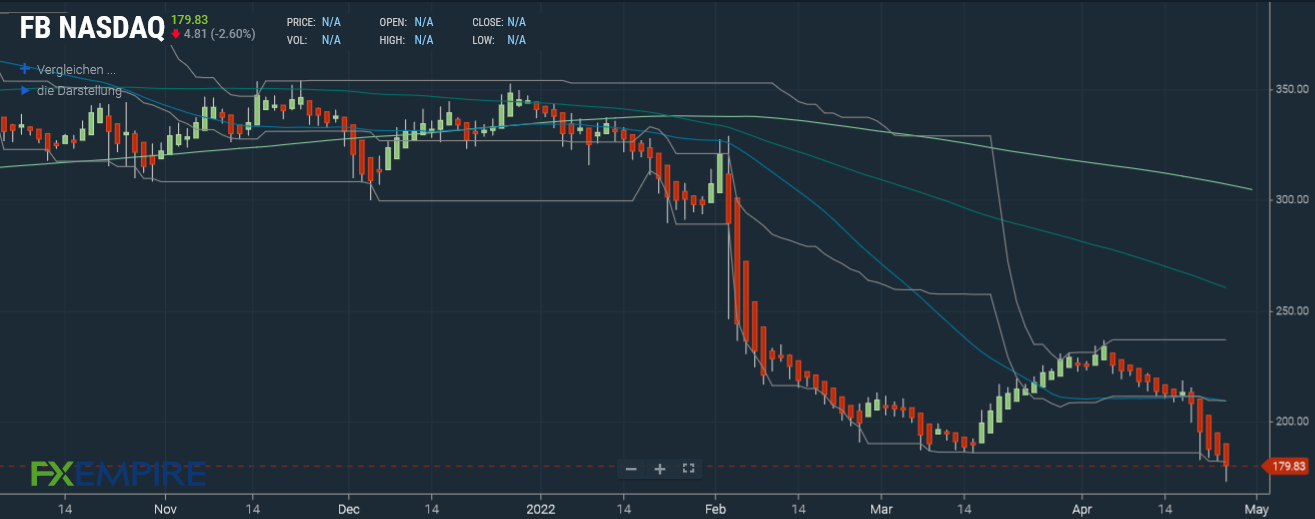This screenshot has height=519, width=1315.
Task: Select the green 179.83 quote value
Action: [190, 19]
